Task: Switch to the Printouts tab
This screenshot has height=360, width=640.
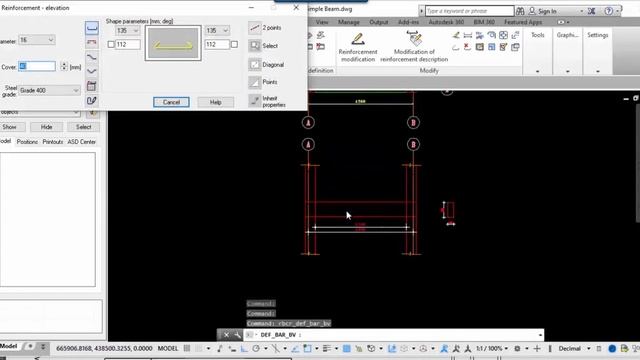Action: click(x=53, y=142)
